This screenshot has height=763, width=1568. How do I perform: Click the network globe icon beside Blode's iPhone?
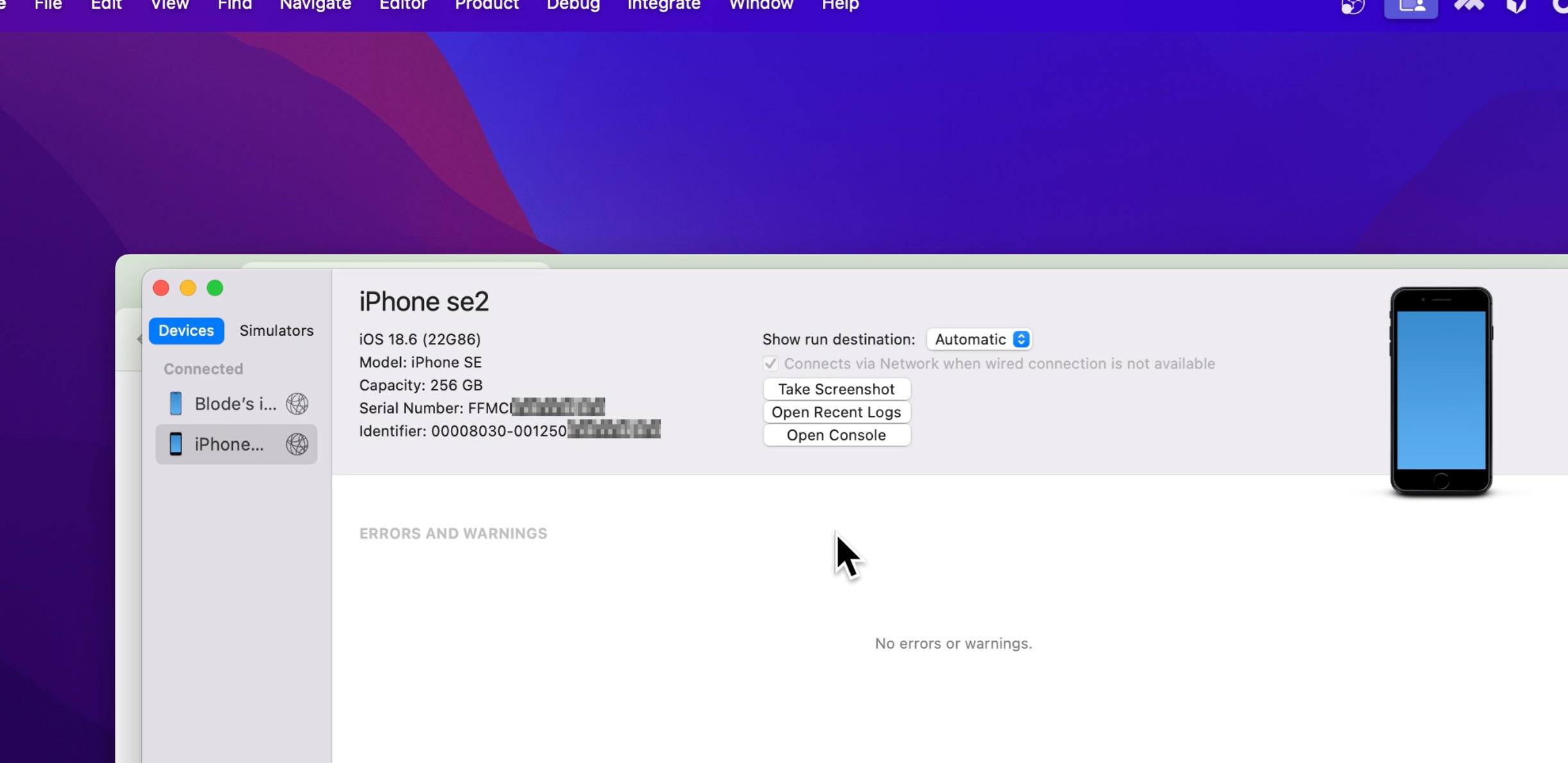(x=297, y=403)
